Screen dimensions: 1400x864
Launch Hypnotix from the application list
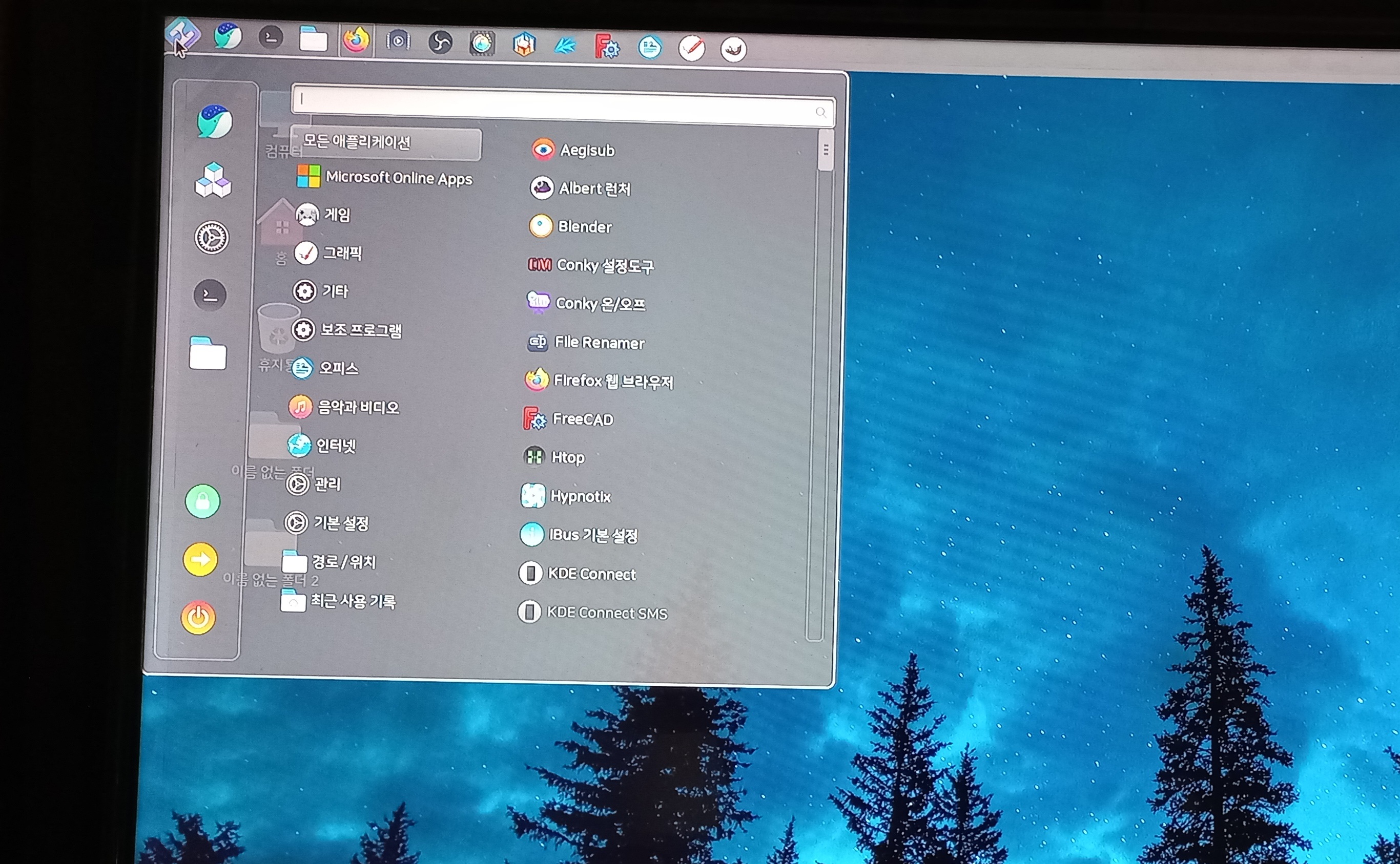click(566, 496)
